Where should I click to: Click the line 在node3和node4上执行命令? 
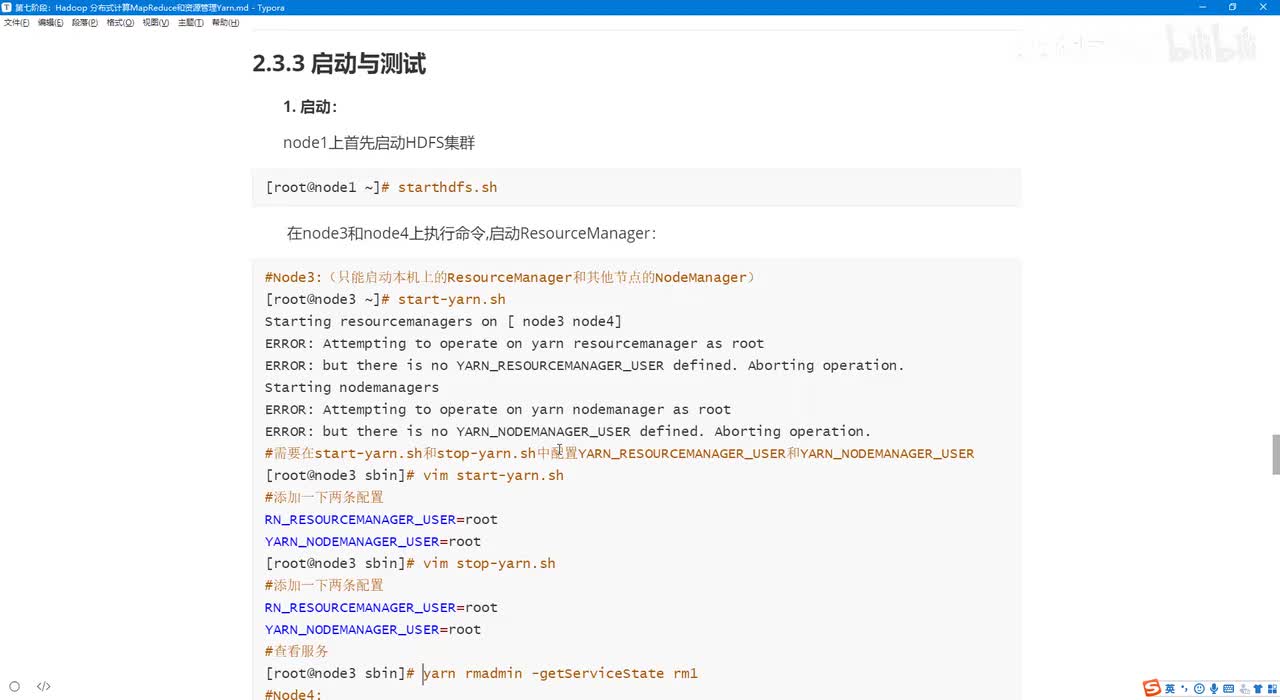[x=471, y=233]
